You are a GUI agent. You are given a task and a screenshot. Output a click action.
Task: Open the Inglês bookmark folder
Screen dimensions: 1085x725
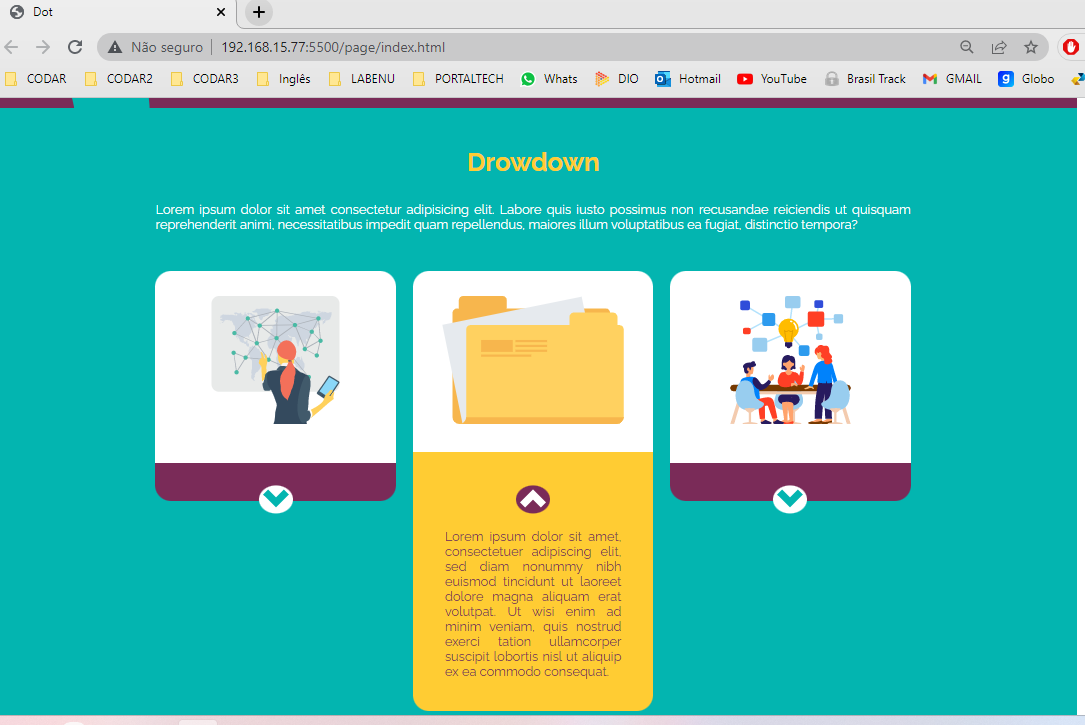(x=284, y=79)
